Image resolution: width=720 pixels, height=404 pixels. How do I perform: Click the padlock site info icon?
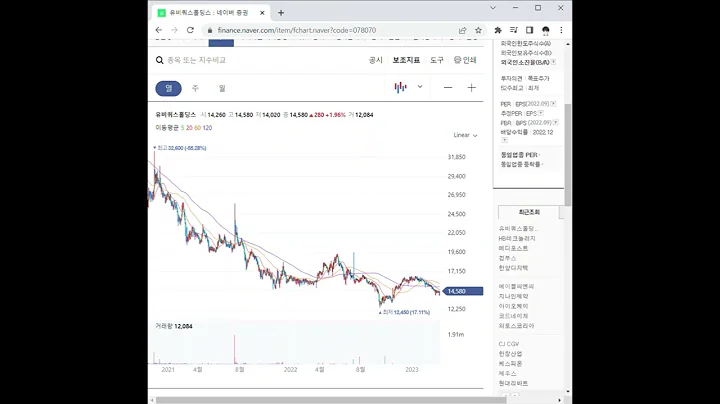[210, 30]
